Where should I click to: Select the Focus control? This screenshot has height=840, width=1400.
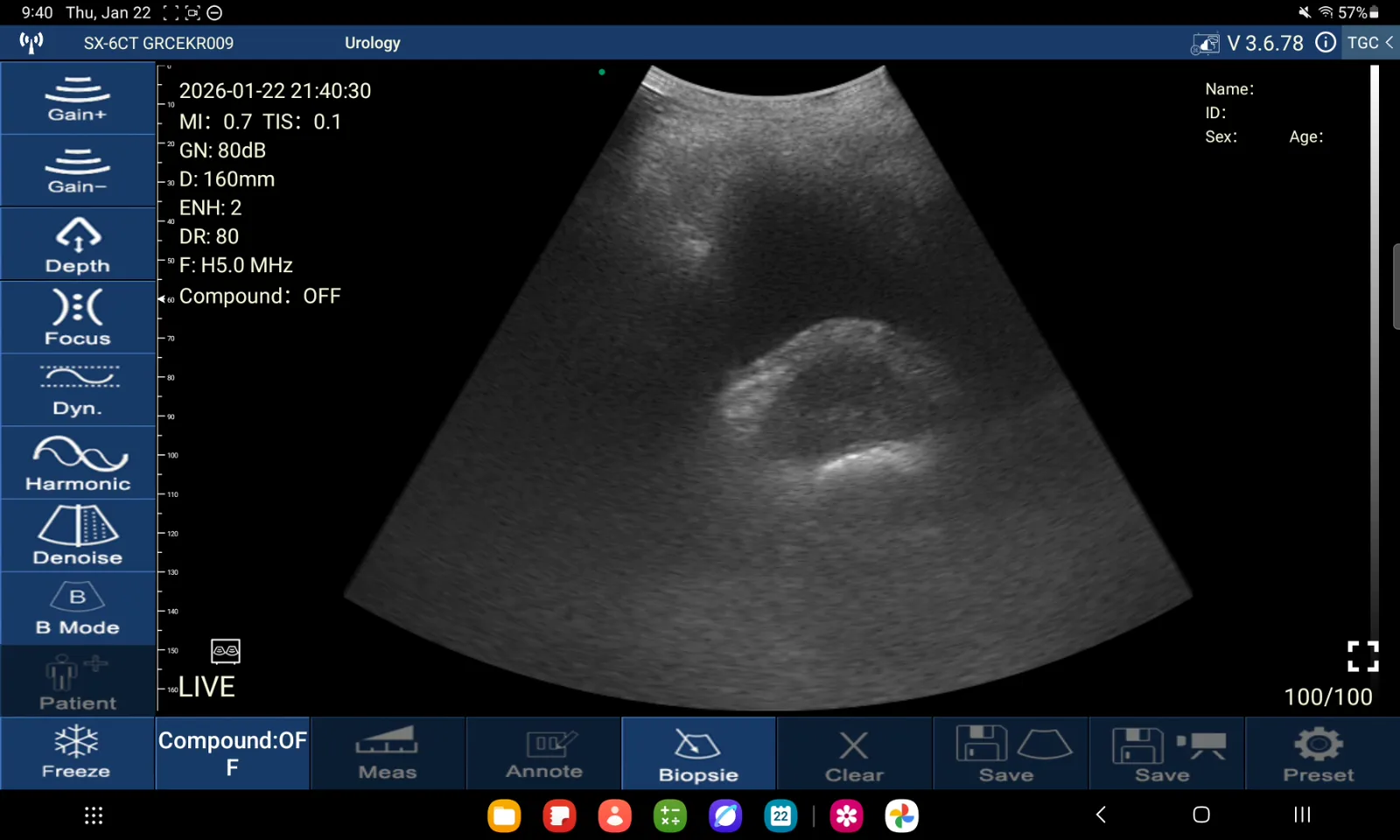coord(78,317)
